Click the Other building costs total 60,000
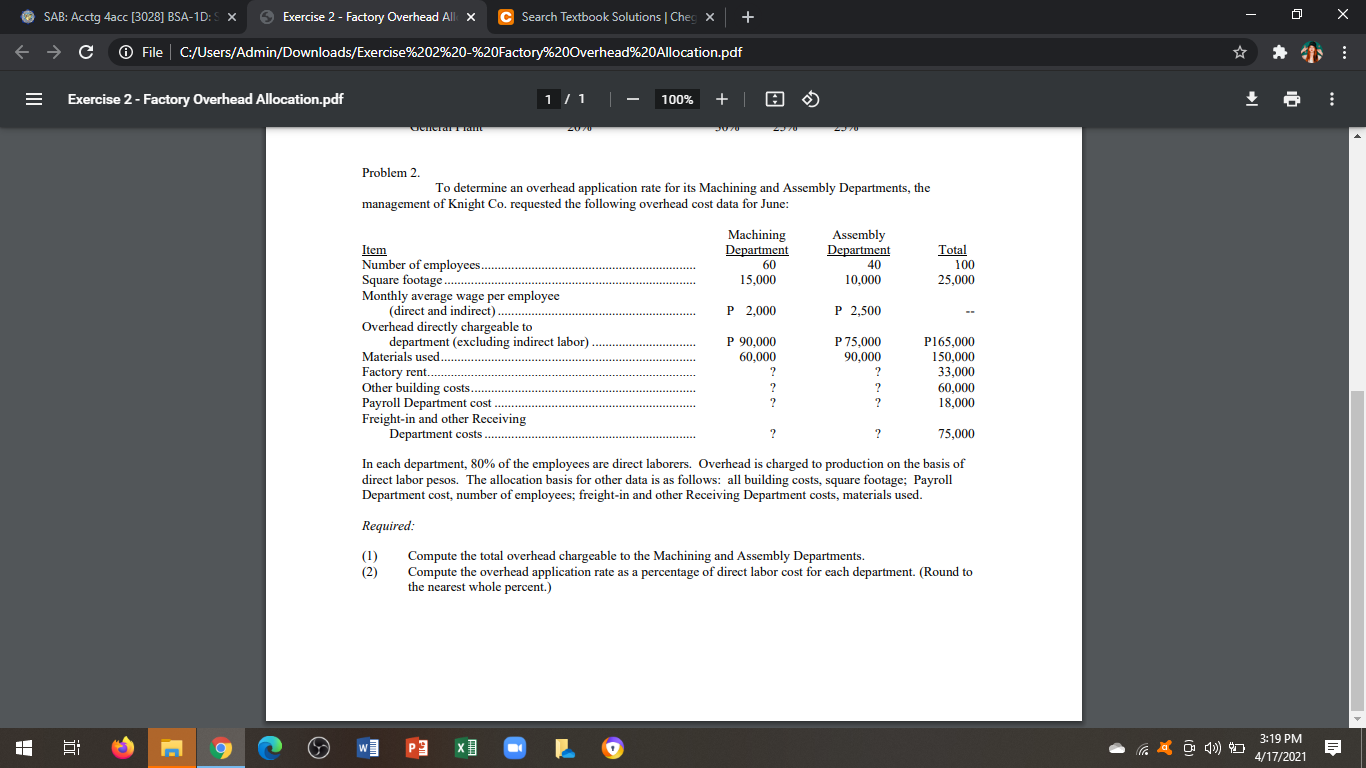 pyautogui.click(x=956, y=388)
